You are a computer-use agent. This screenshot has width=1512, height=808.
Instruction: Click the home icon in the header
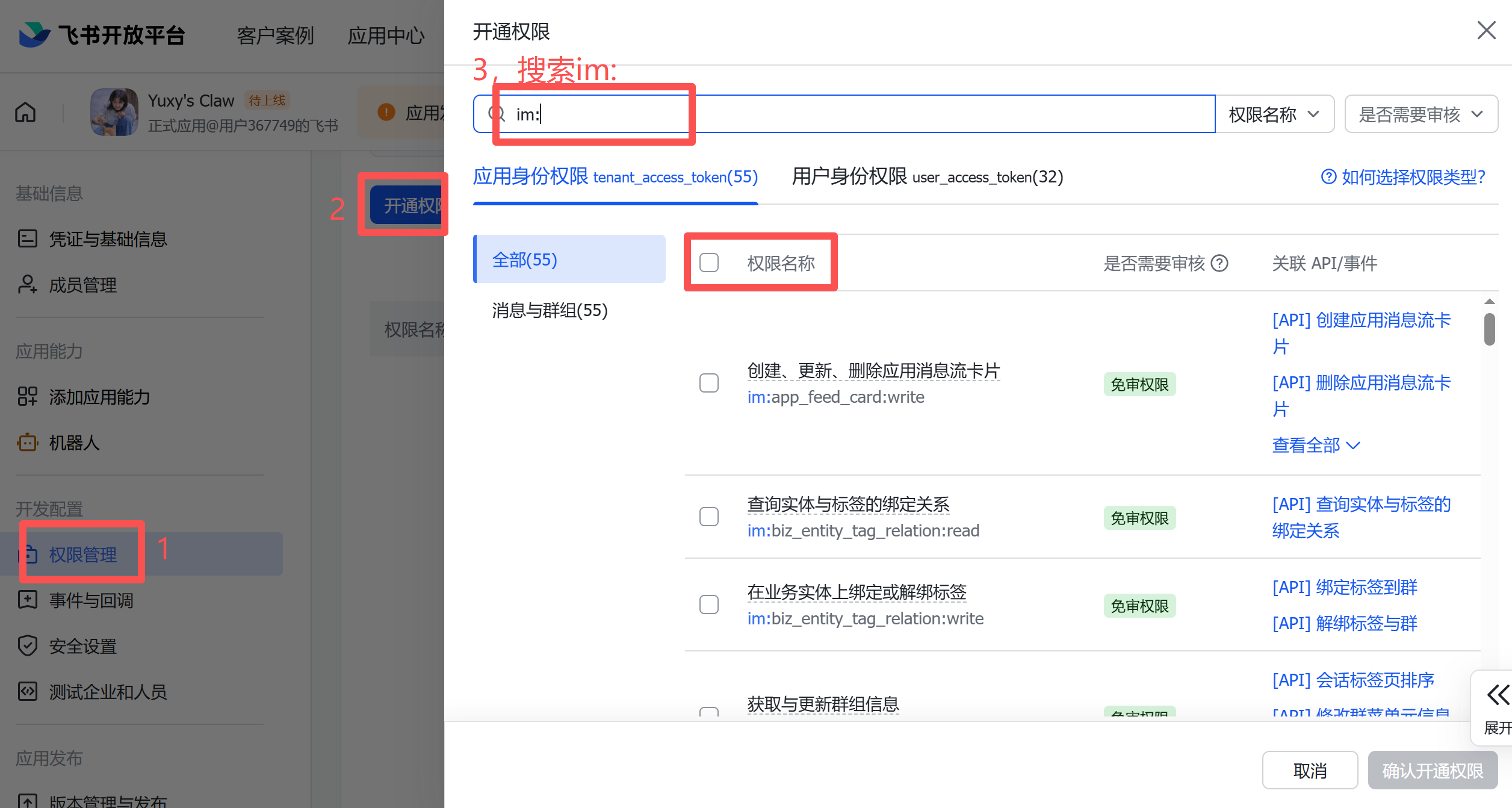(x=25, y=112)
